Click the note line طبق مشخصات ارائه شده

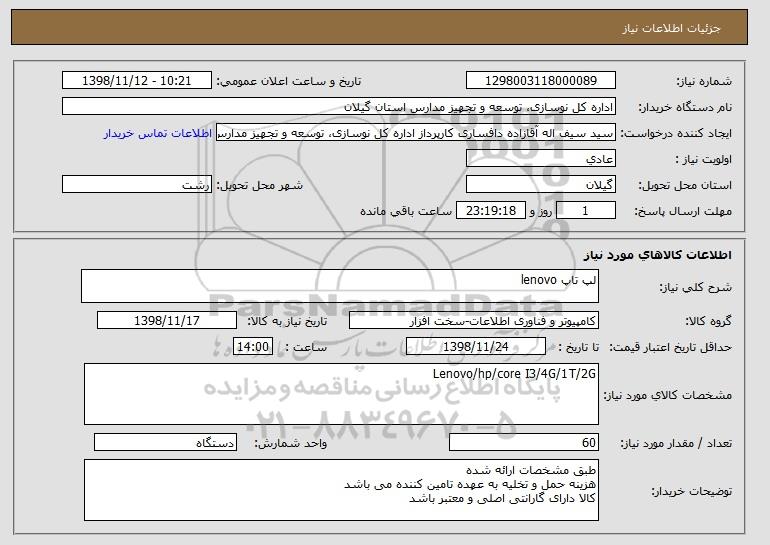point(531,470)
